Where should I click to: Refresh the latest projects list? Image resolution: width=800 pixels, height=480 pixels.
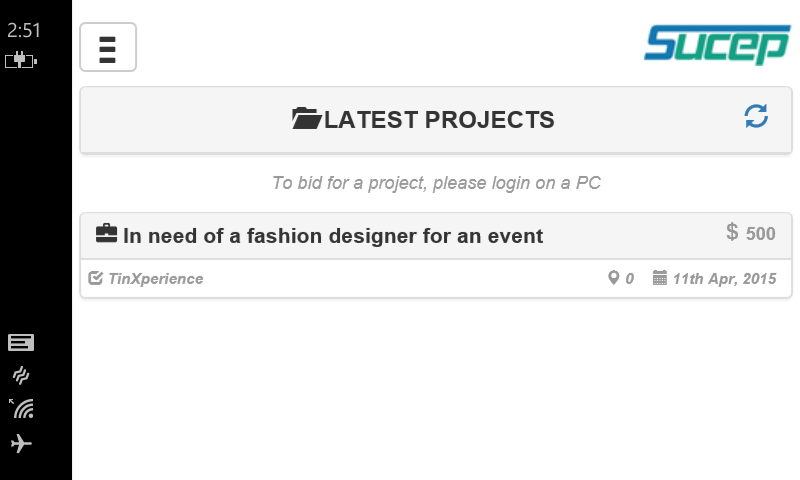[756, 116]
